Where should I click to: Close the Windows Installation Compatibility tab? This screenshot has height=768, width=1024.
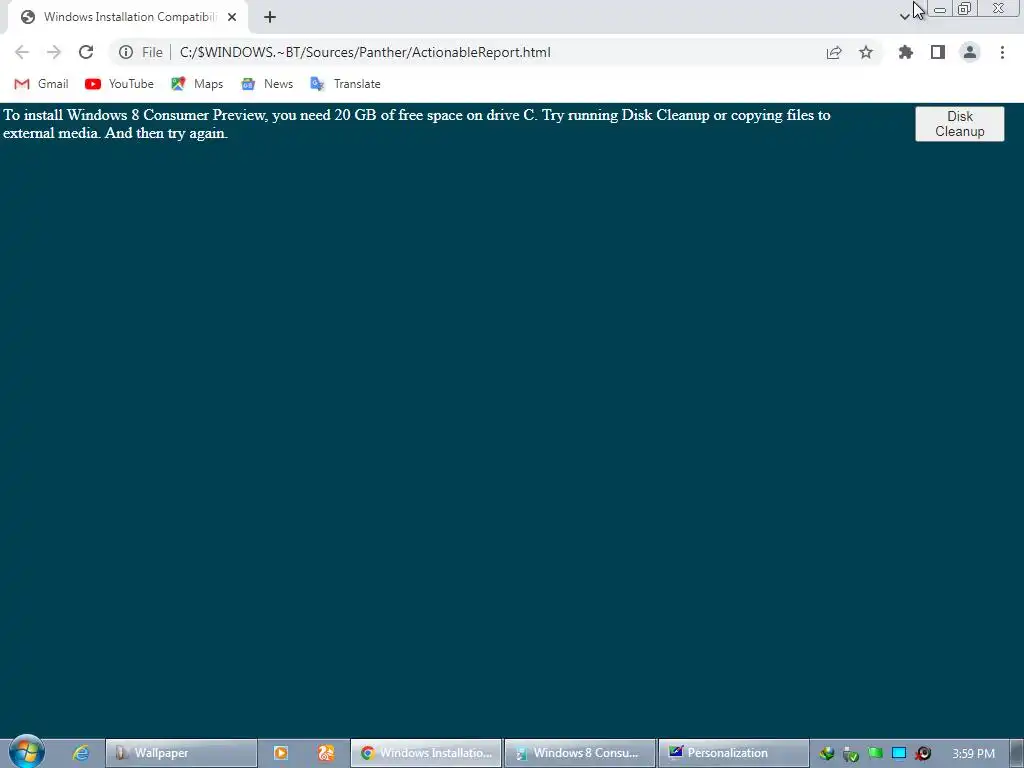click(x=232, y=17)
